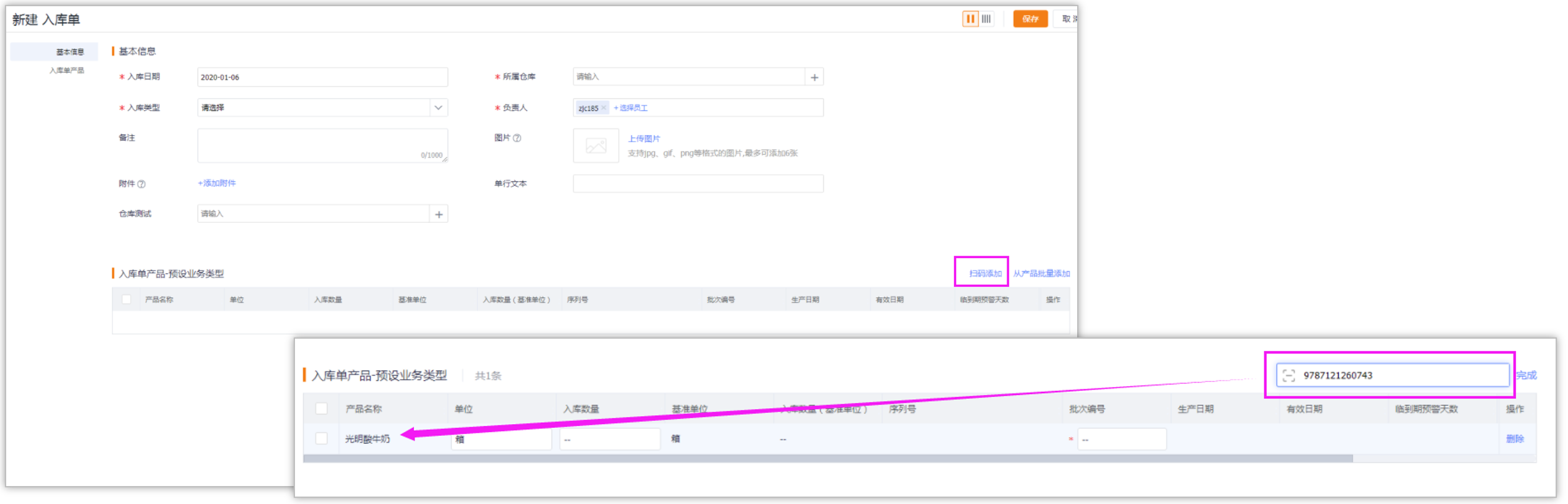
Task: Toggle select-all checkbox in lower product table
Action: (x=321, y=409)
